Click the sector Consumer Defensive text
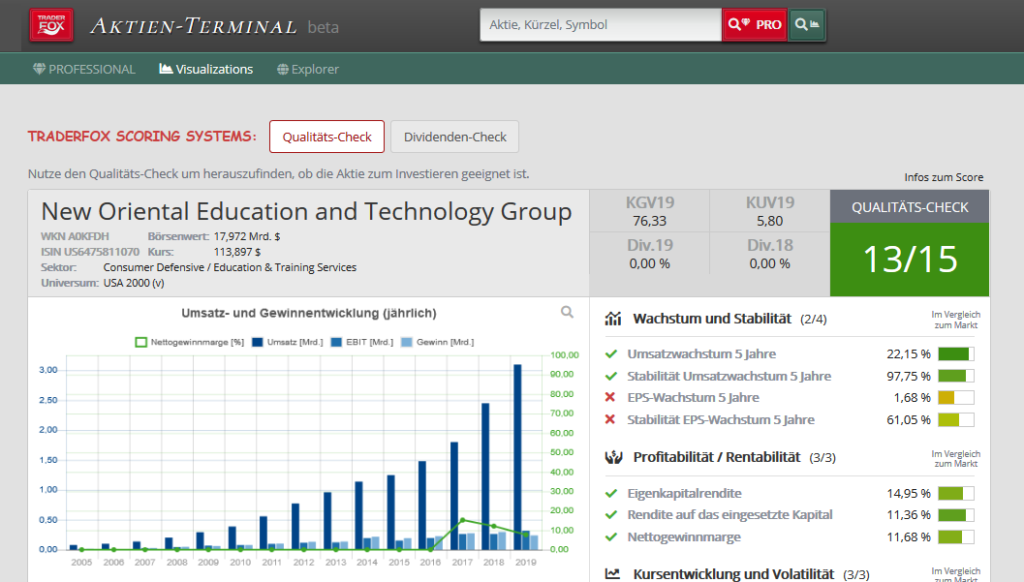Image resolution: width=1024 pixels, height=582 pixels. click(x=230, y=267)
